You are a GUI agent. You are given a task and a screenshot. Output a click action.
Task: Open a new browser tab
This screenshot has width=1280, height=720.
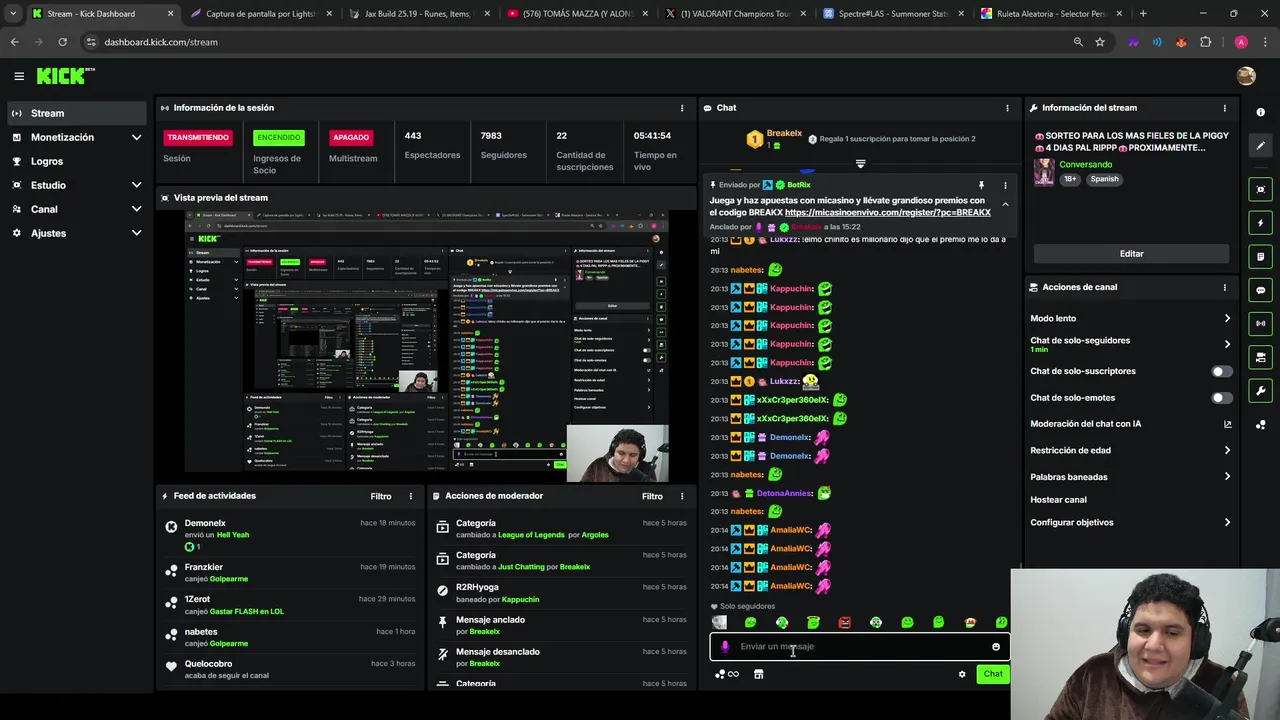click(x=1143, y=14)
